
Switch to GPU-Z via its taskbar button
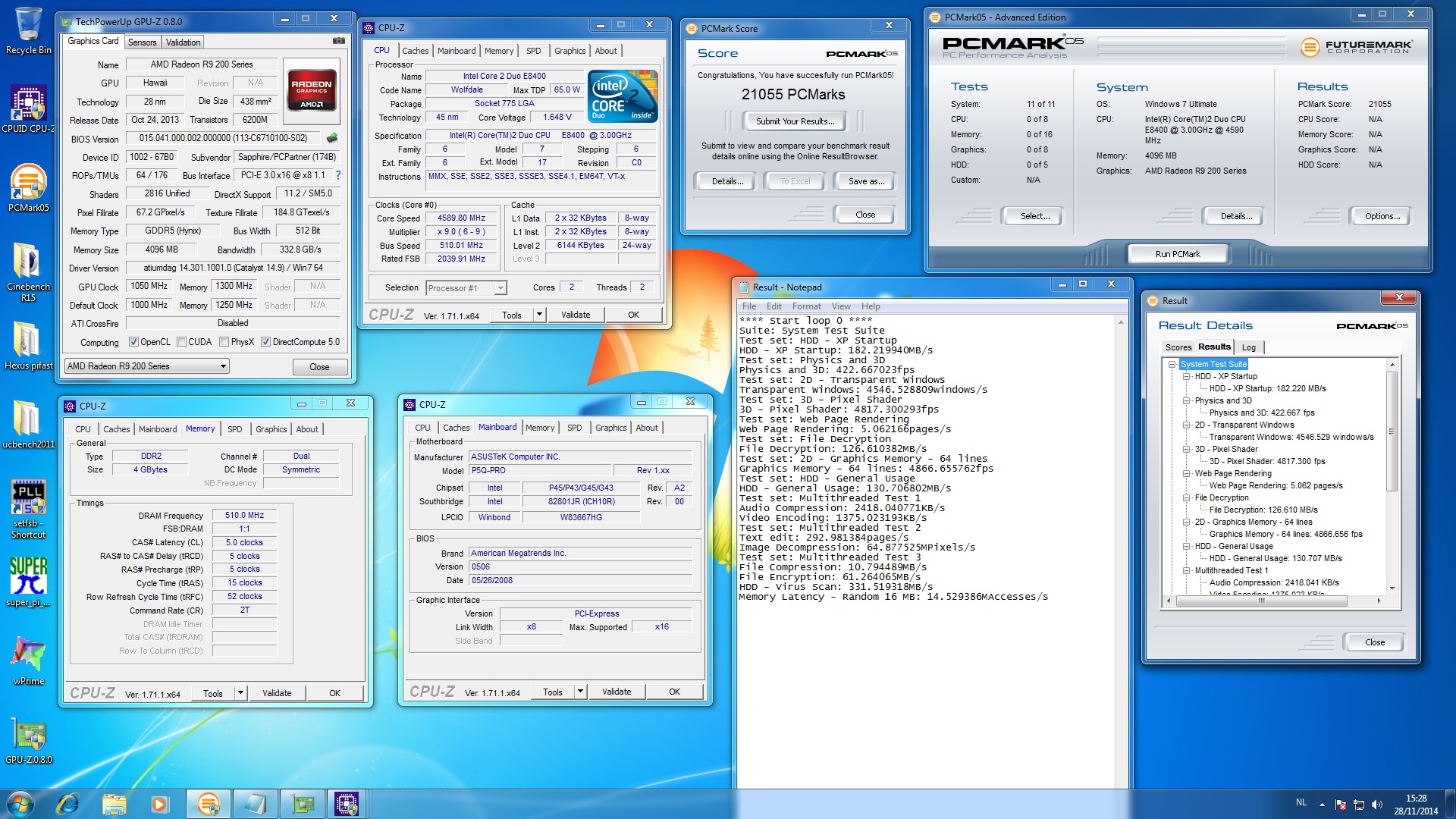point(303,803)
